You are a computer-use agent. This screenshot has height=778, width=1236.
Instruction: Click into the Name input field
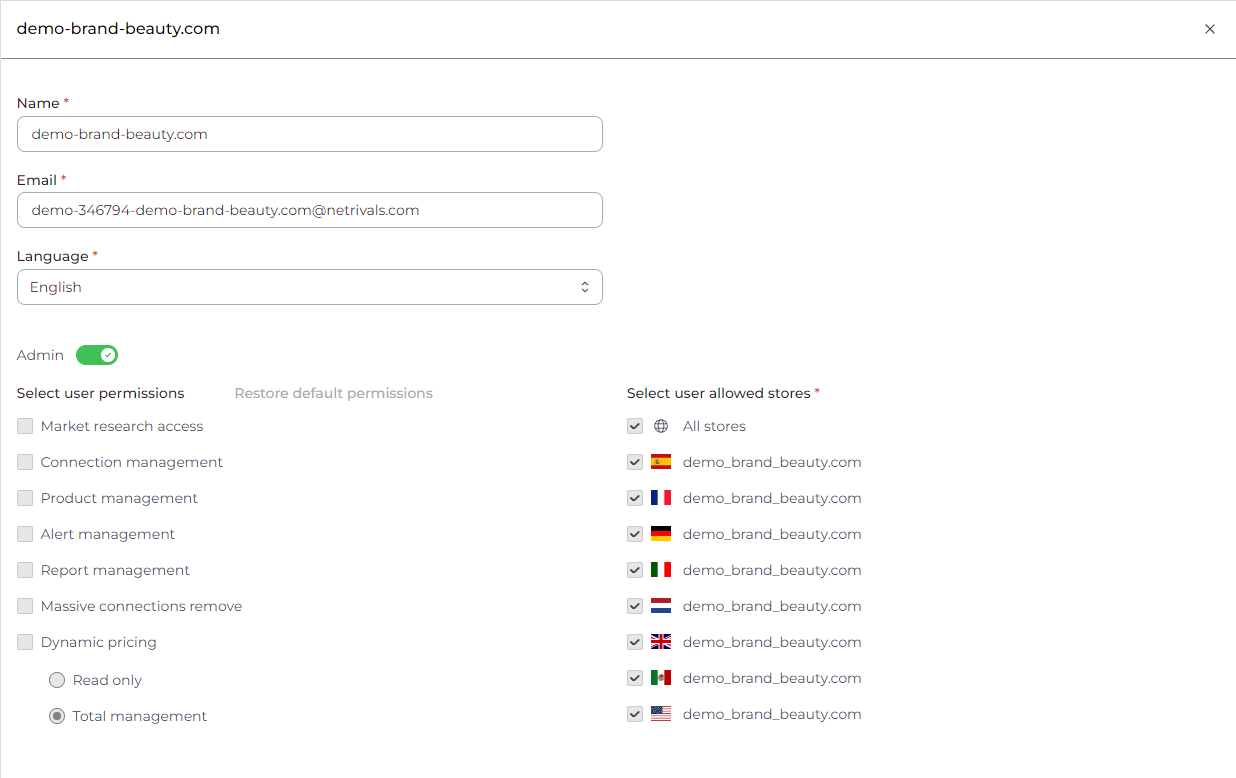click(x=309, y=134)
